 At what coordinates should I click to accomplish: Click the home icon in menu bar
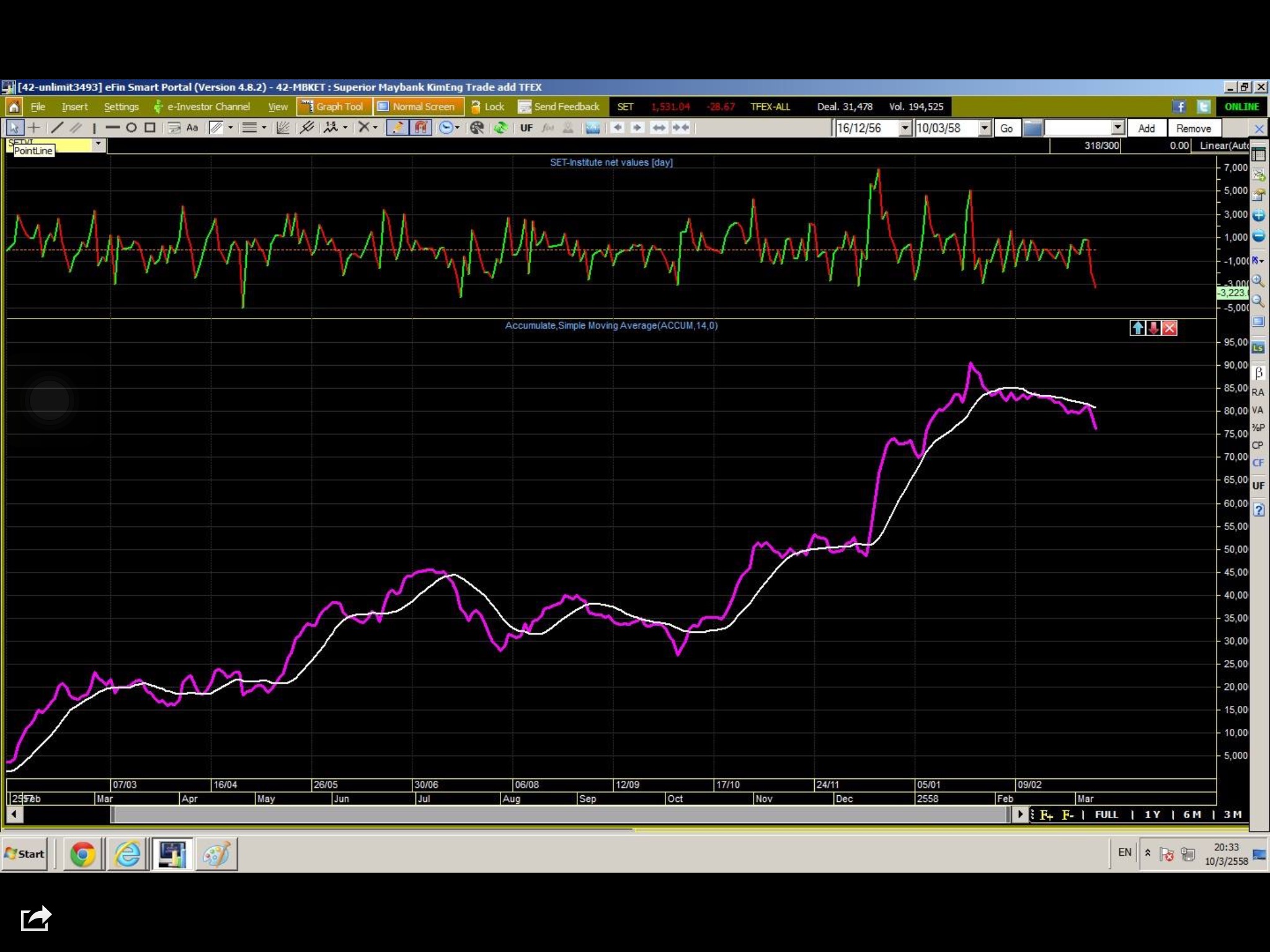[x=14, y=107]
